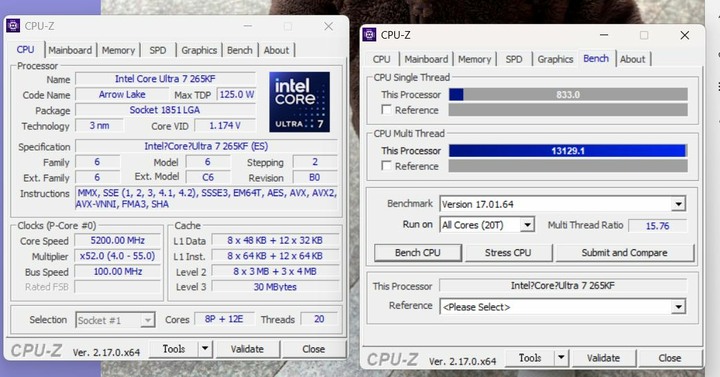Viewport: 720px width, 377px height.
Task: Click the Stress CPU button
Action: click(508, 253)
